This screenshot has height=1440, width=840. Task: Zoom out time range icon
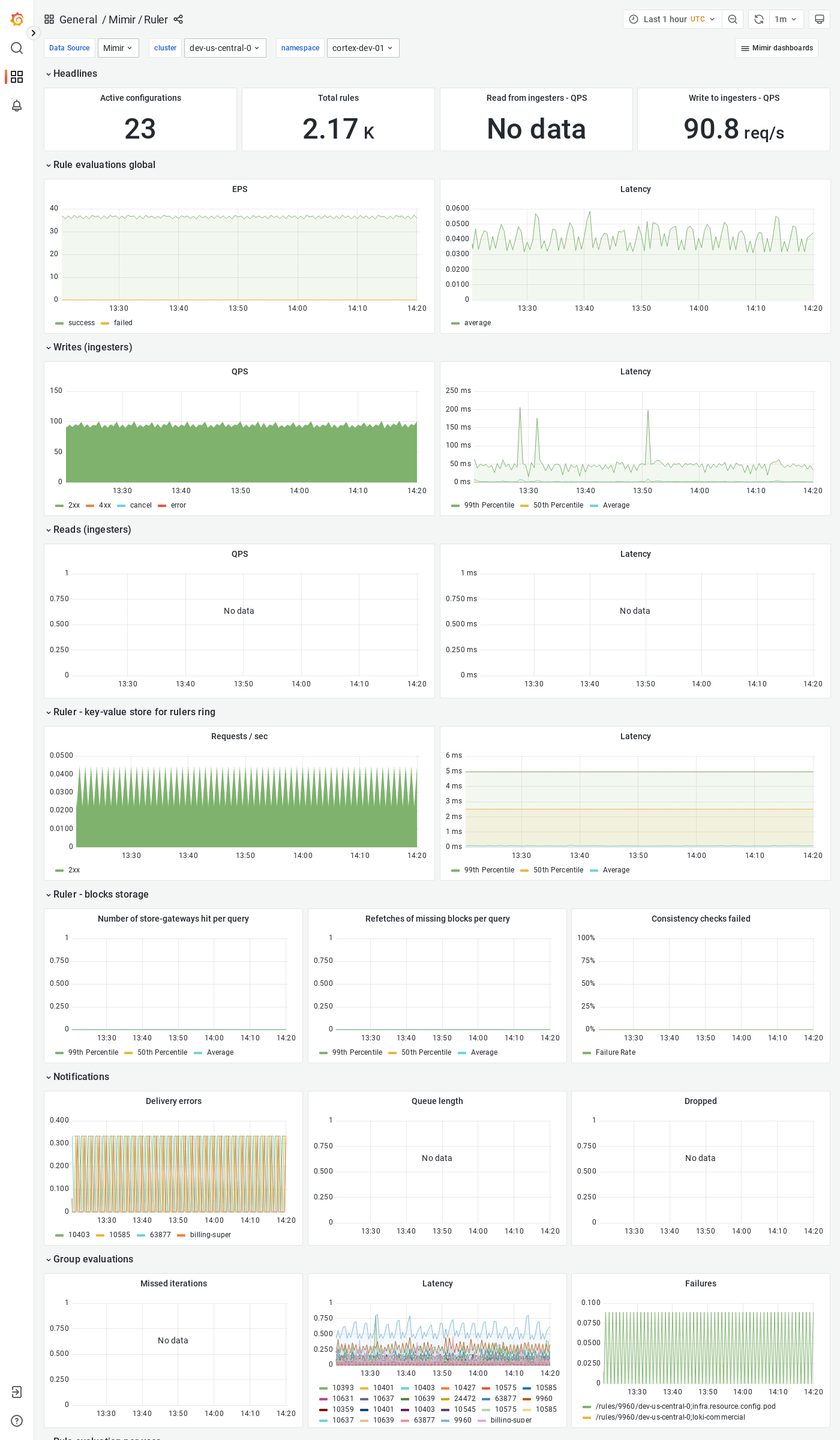tap(733, 19)
